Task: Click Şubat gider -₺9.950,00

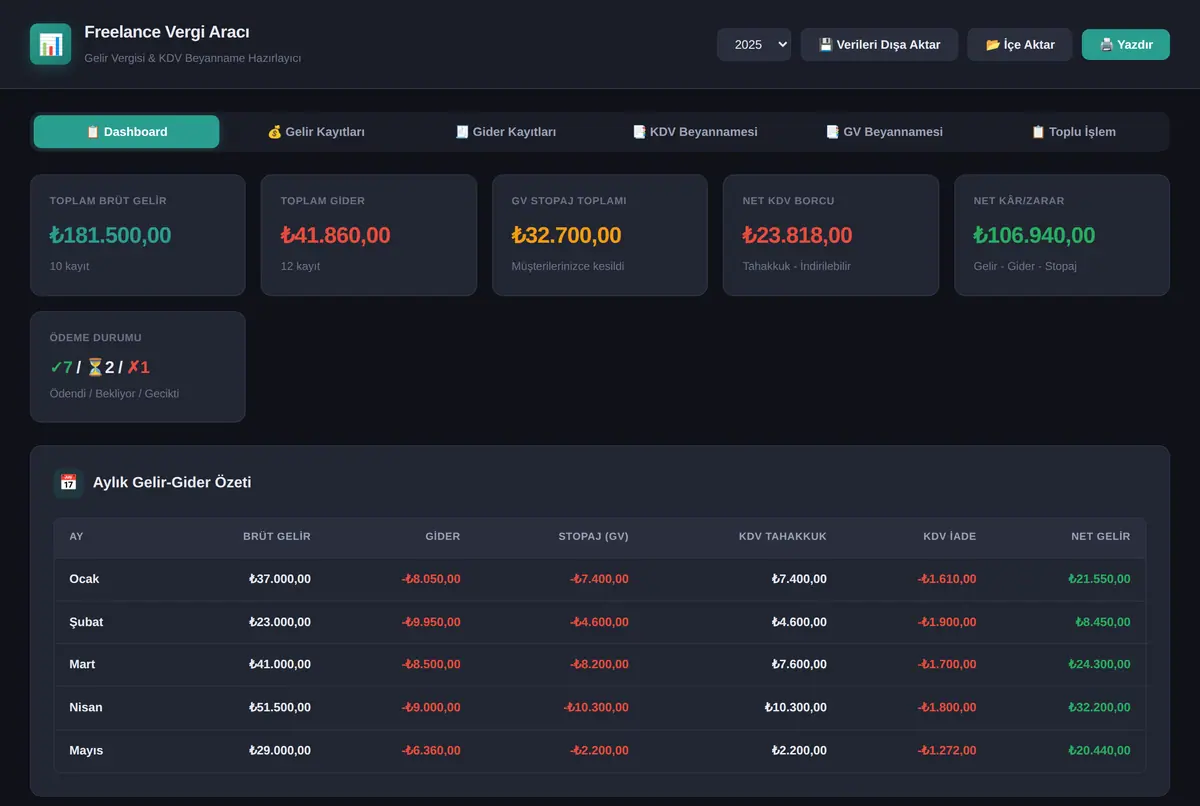Action: 431,622
